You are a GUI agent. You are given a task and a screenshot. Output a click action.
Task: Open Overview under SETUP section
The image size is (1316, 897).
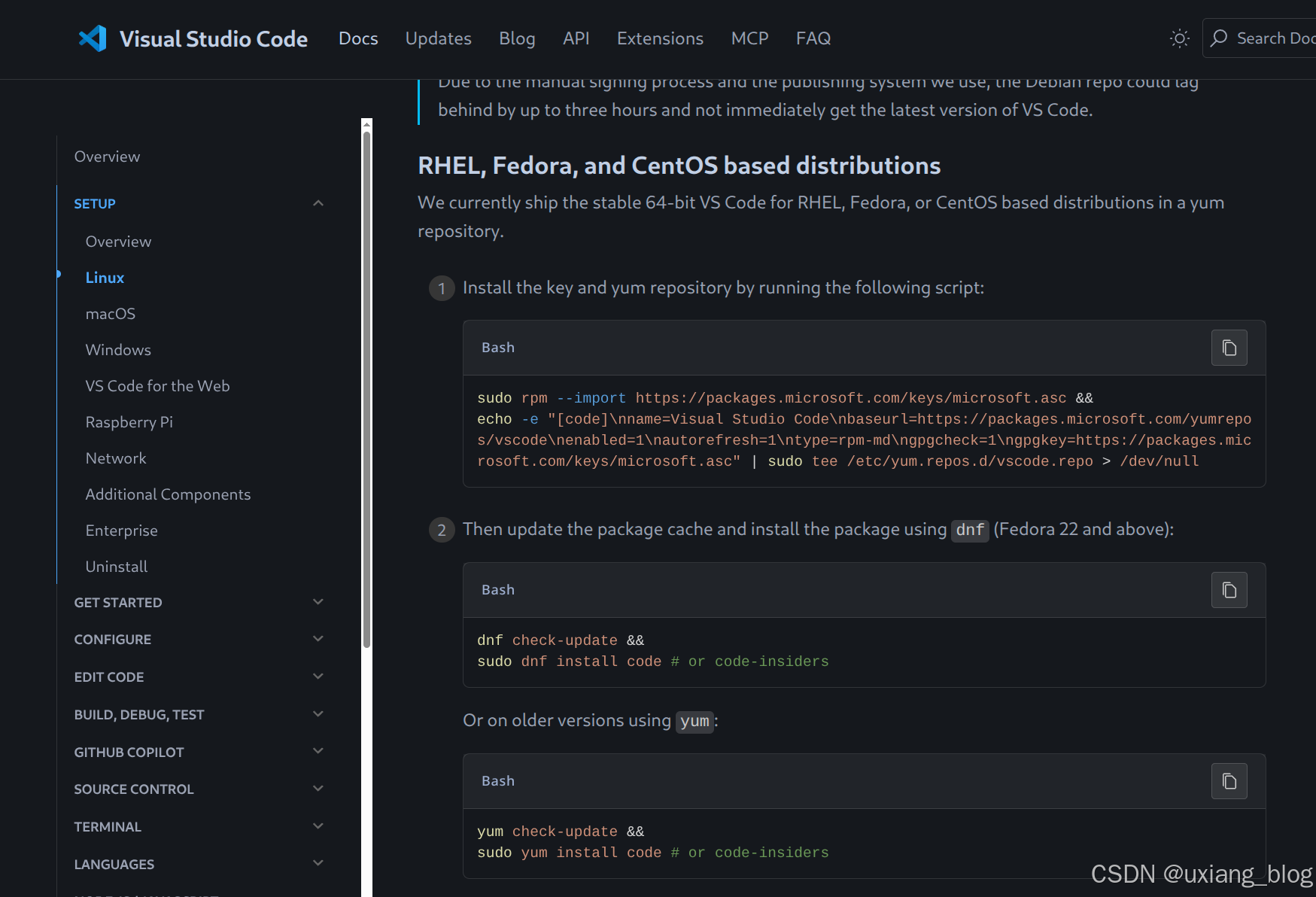click(x=118, y=242)
